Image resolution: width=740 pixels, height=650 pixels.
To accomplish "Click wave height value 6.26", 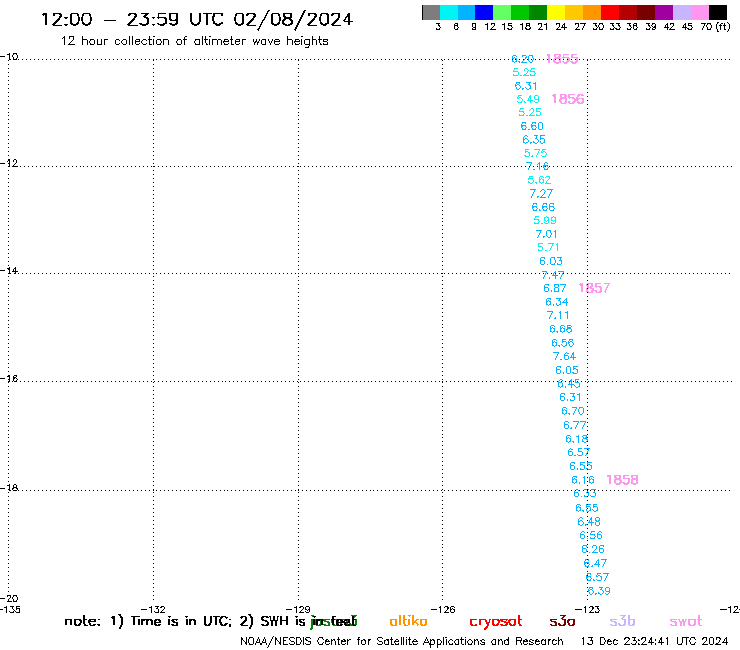I will click(593, 549).
